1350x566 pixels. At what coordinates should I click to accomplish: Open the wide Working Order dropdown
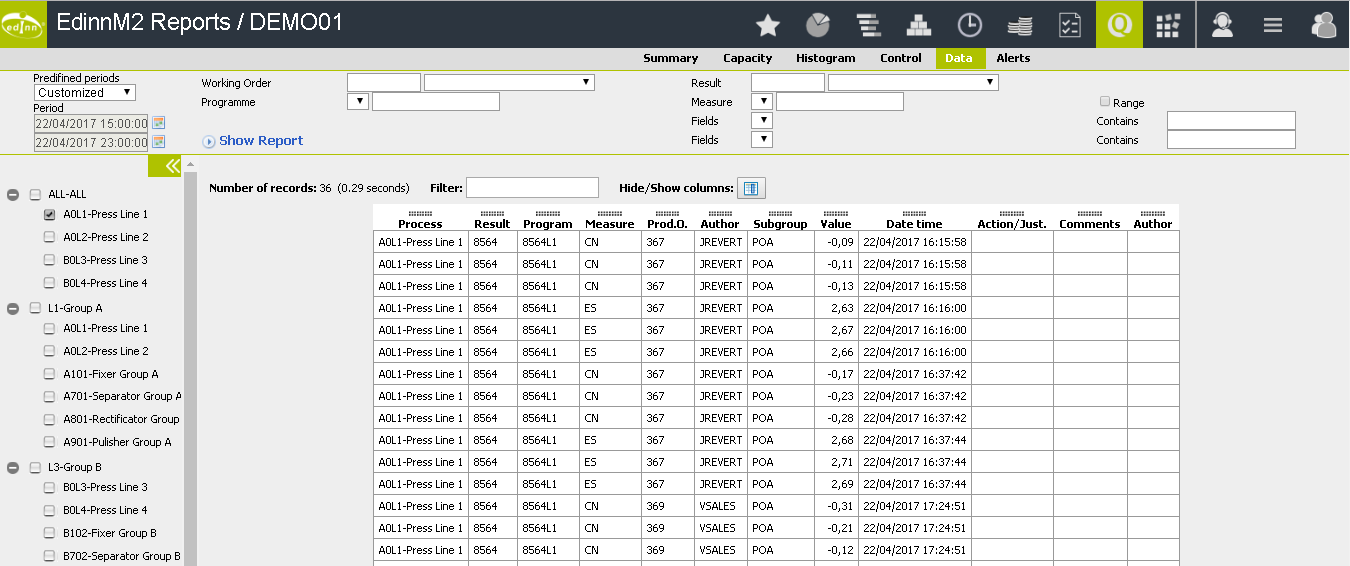[510, 83]
